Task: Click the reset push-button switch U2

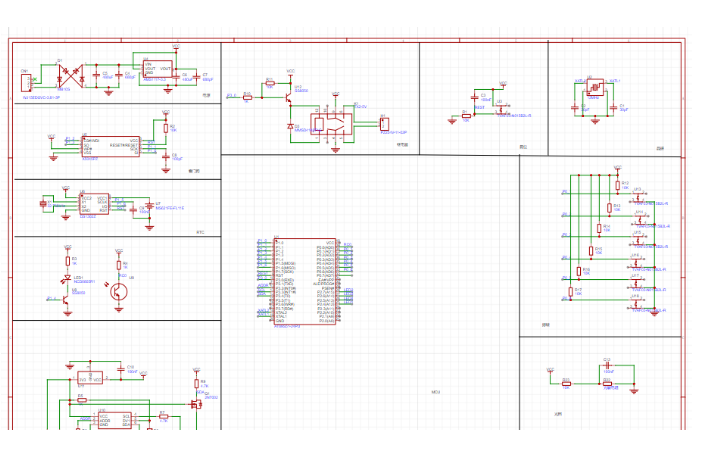Action: pyautogui.click(x=503, y=110)
